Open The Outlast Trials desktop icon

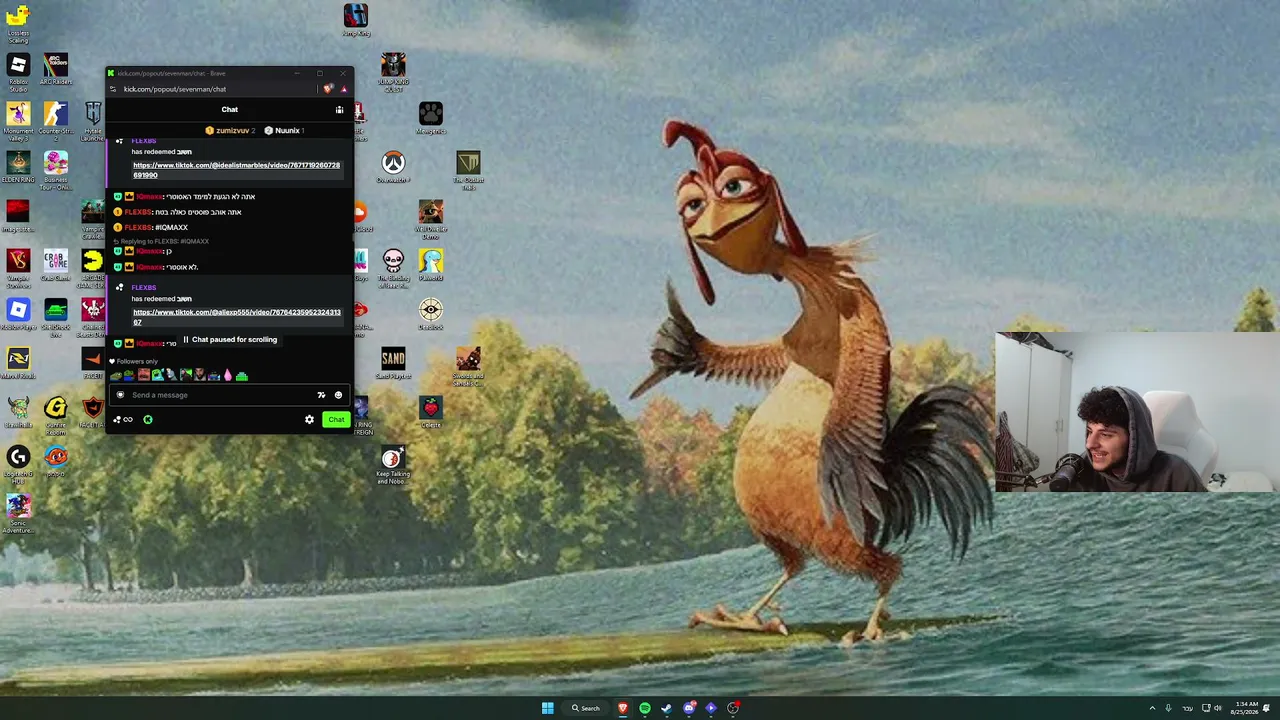[468, 169]
